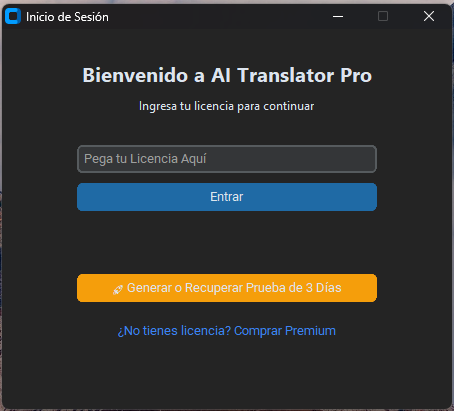Click the word Entrar on the blue button
Screen dimensions: 454x411
pyautogui.click(x=227, y=197)
